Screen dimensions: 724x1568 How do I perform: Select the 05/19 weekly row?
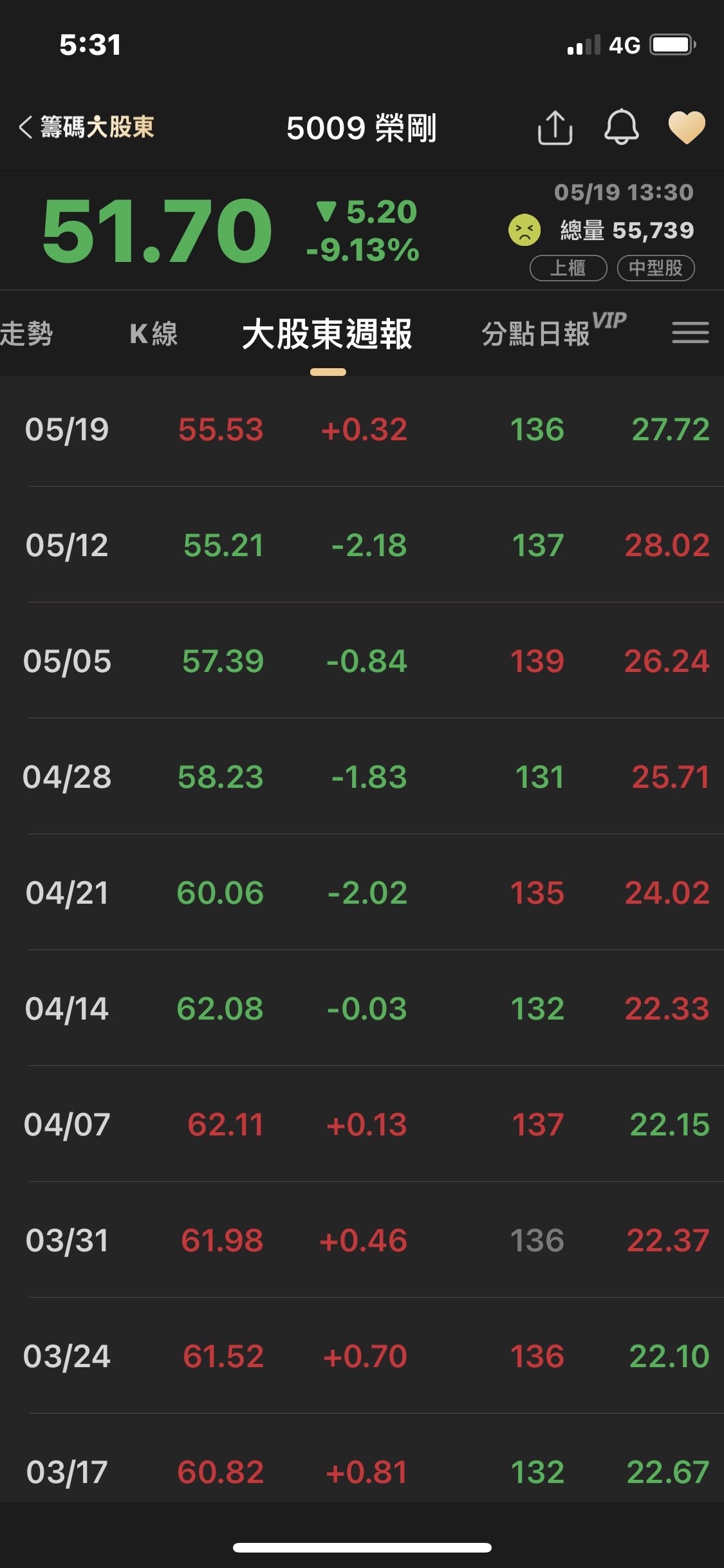pyautogui.click(x=362, y=429)
